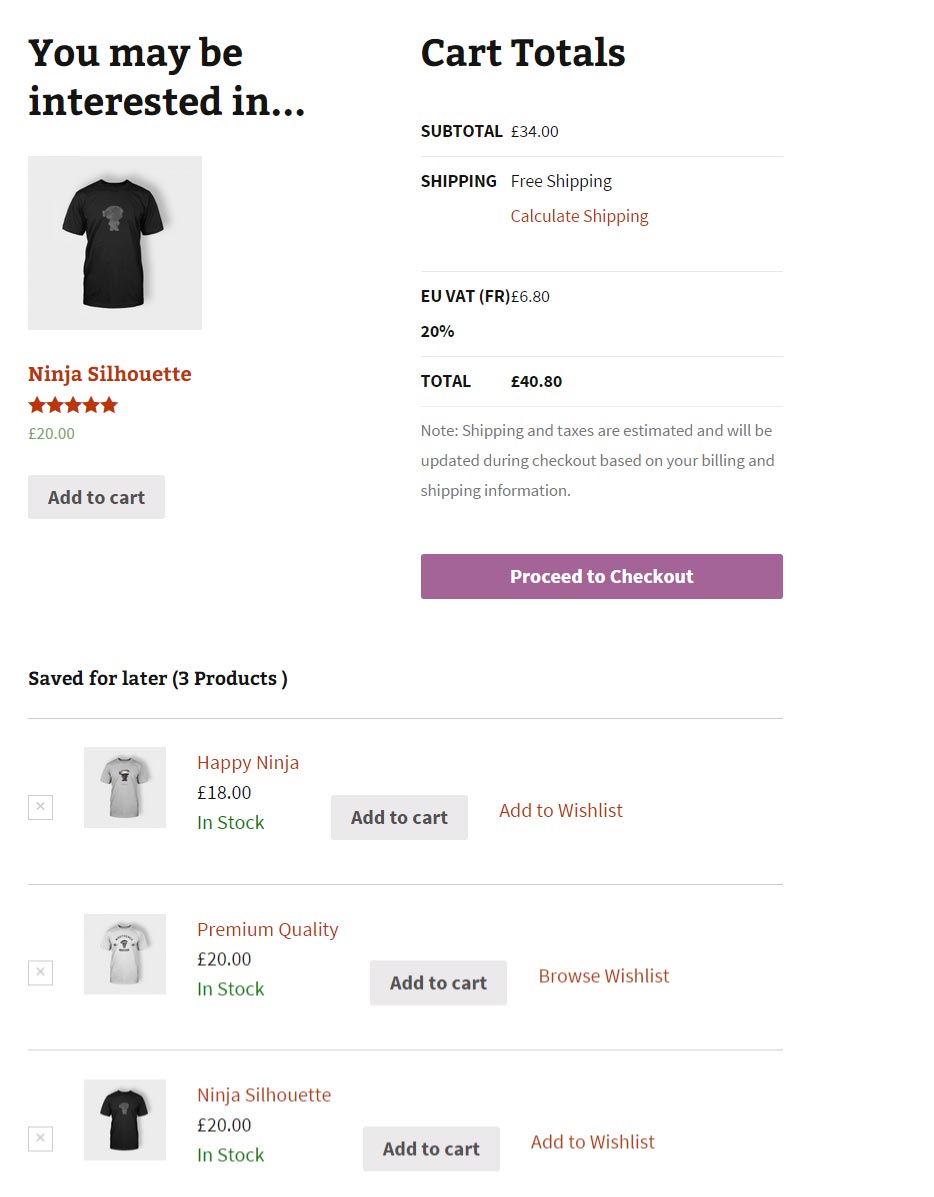Click the Ninja Silhouette star rating
This screenshot has width=934, height=1197.
click(73, 405)
